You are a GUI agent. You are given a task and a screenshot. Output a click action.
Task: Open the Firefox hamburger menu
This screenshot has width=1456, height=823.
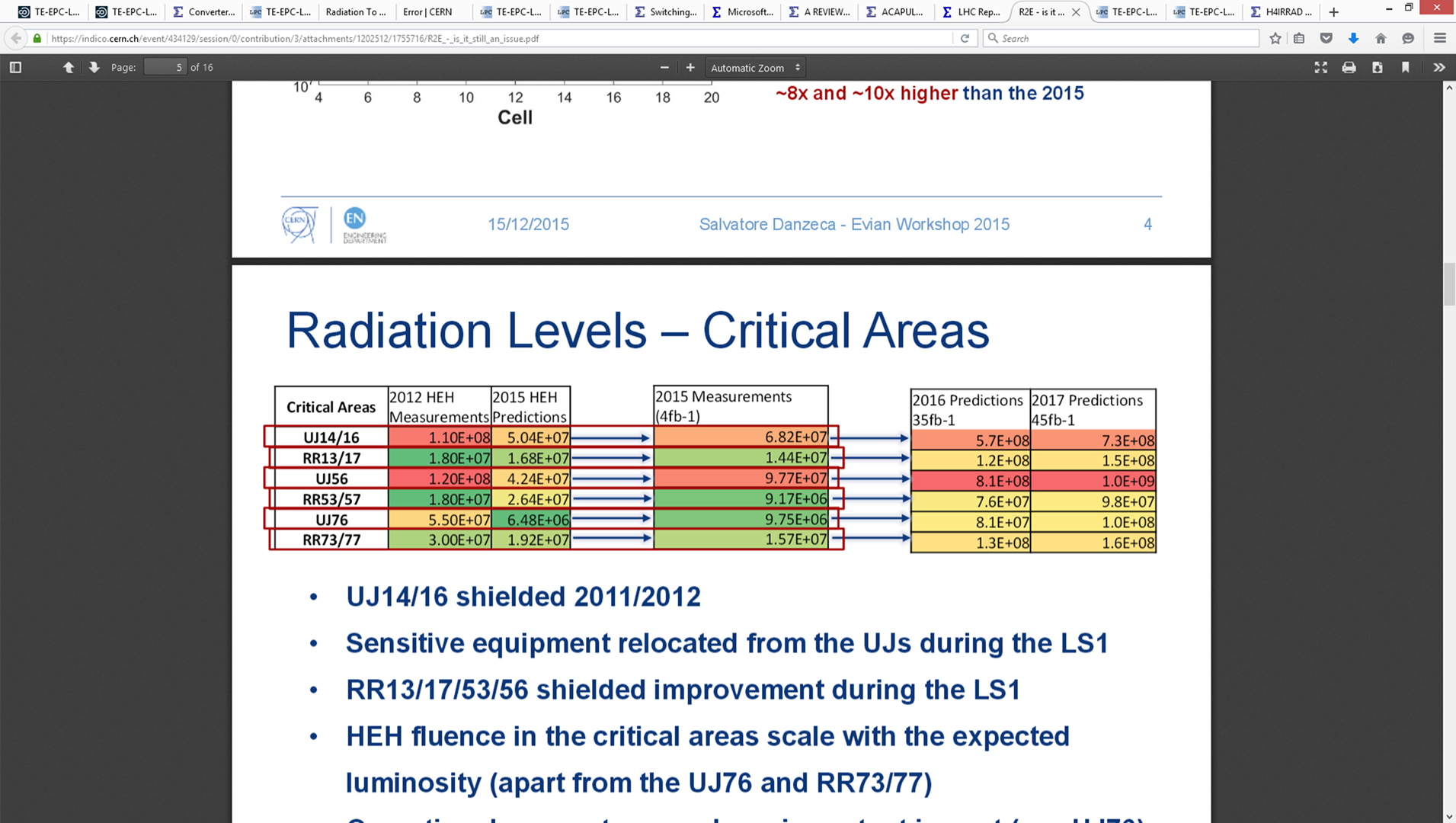tap(1439, 38)
